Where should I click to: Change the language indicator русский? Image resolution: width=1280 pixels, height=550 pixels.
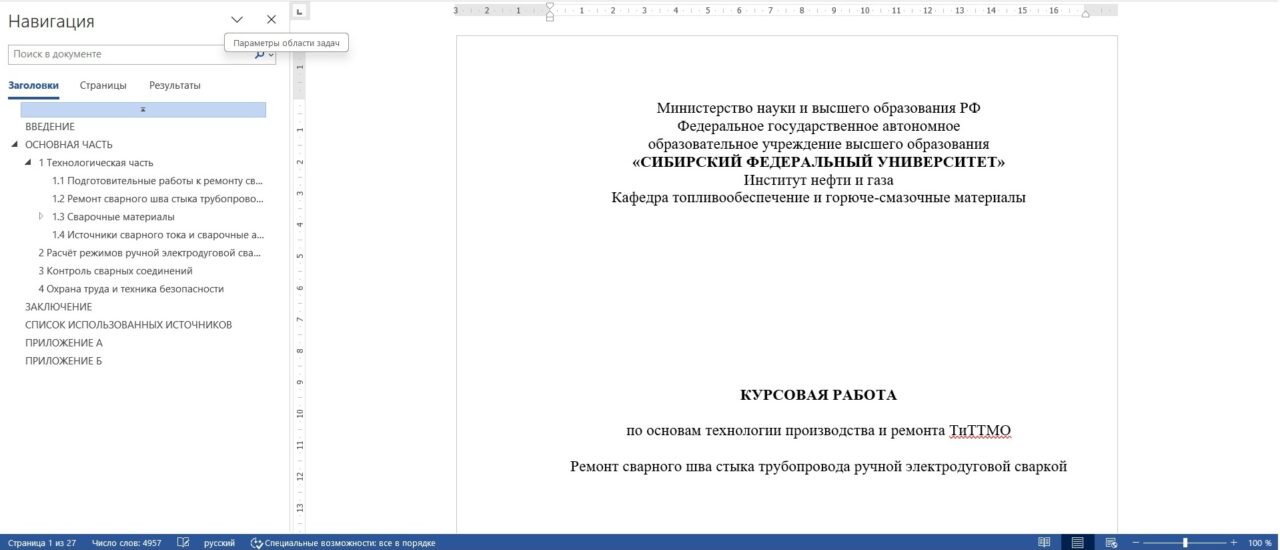[219, 543]
